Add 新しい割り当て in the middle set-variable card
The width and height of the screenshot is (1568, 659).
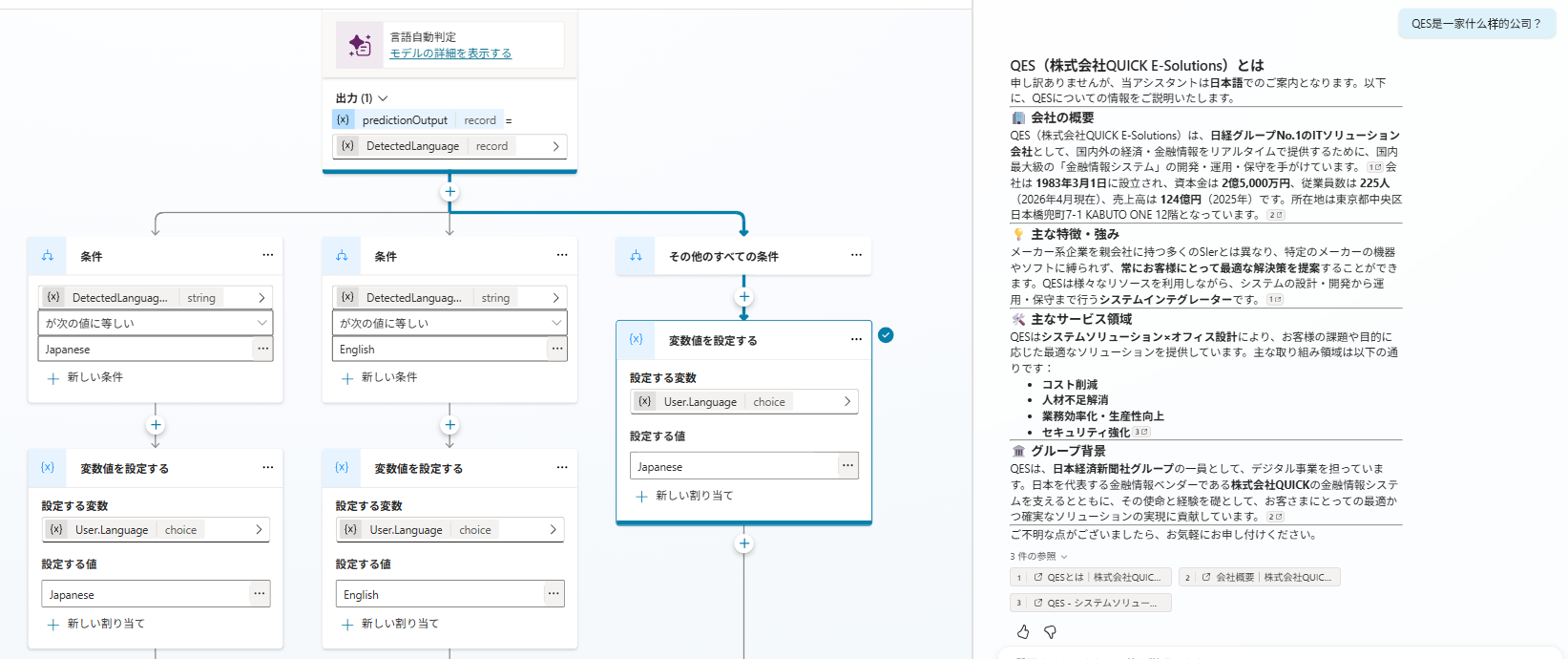coord(389,624)
